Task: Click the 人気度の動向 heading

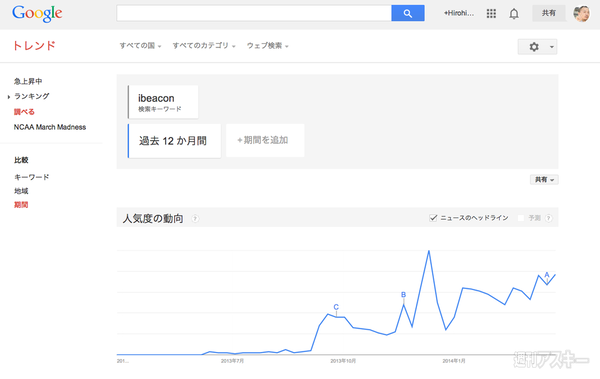Action: coord(153,219)
